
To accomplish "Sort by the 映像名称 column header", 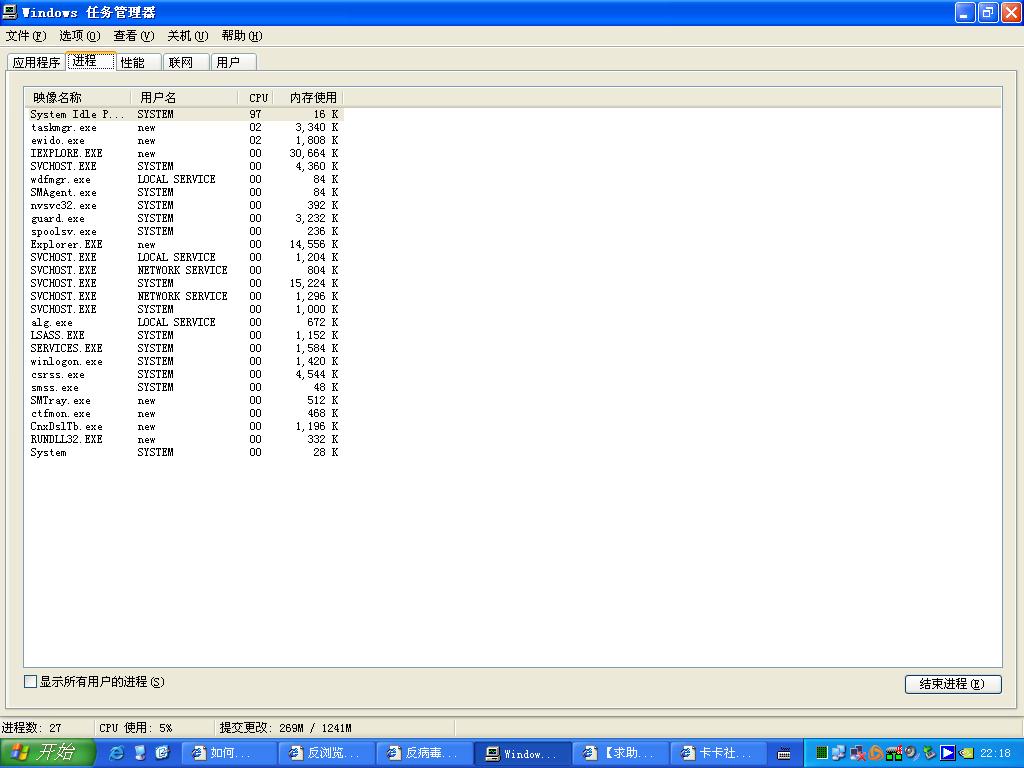I will point(78,98).
